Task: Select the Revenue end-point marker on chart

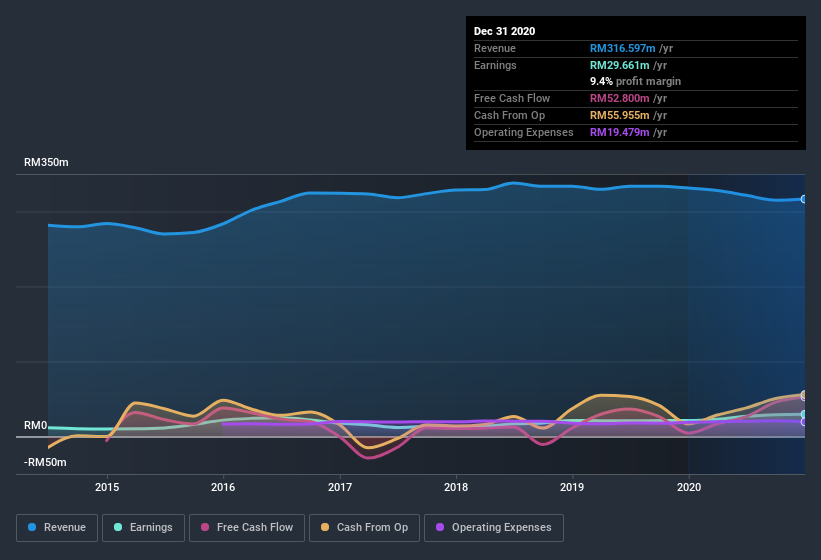Action: coord(804,199)
